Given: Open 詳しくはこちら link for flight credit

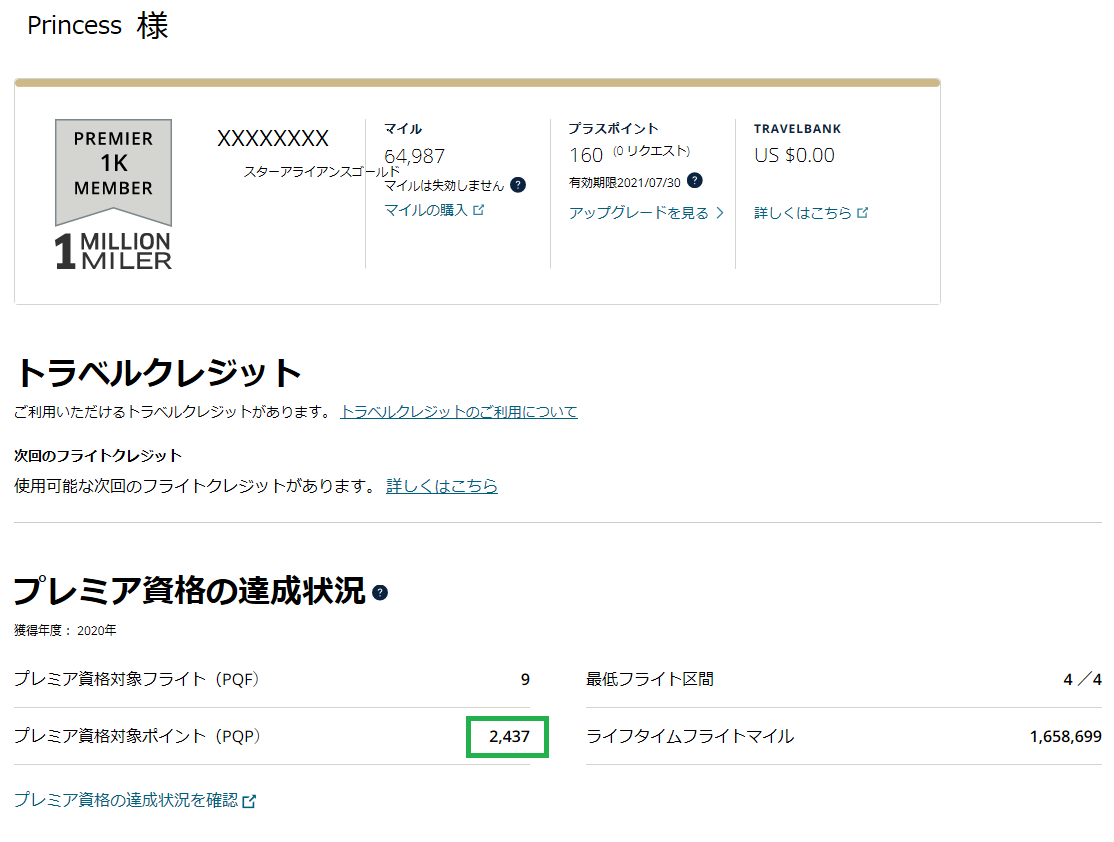Looking at the screenshot, I should [x=442, y=486].
